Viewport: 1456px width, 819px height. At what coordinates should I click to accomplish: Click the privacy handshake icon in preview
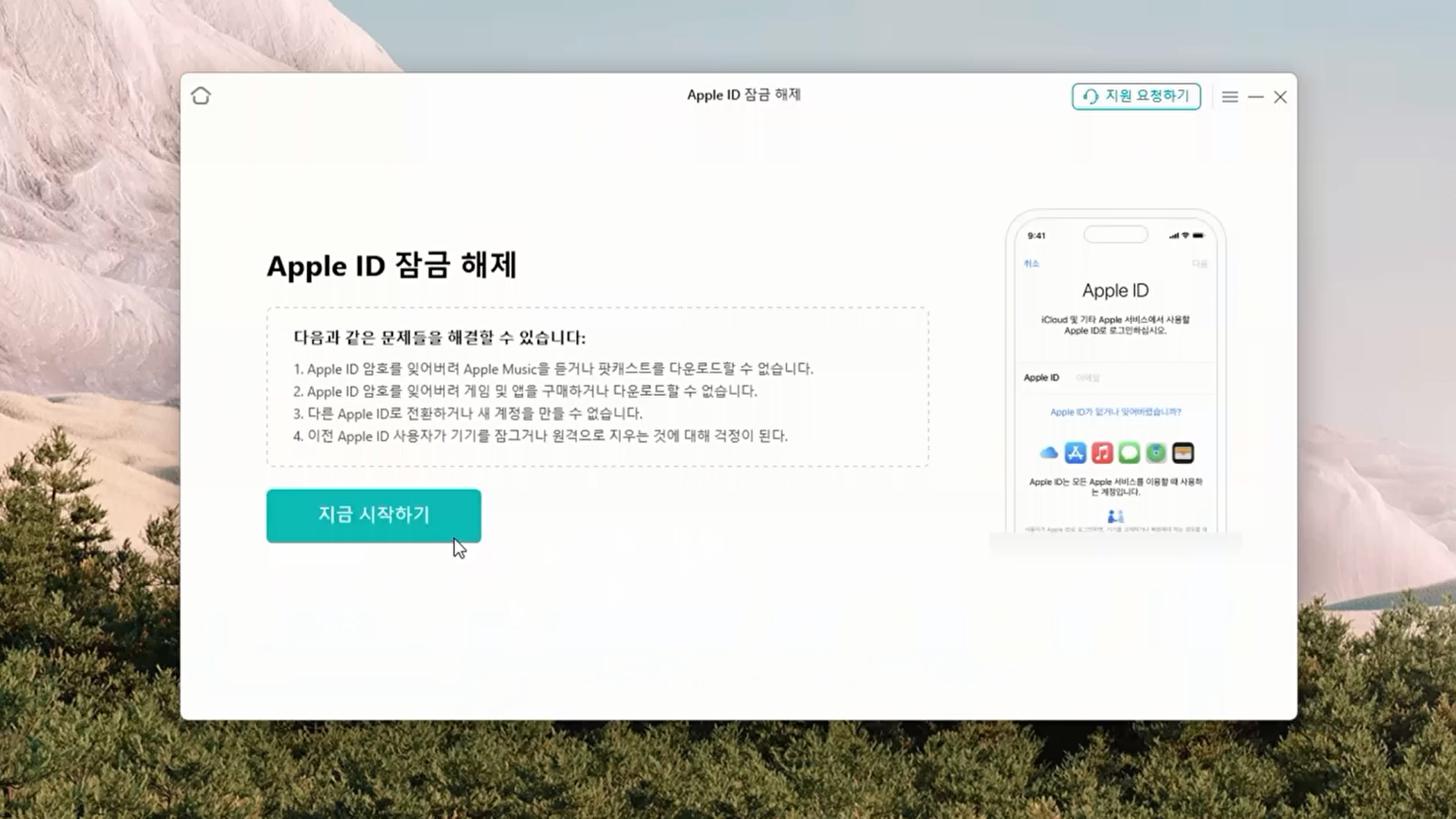(1116, 516)
